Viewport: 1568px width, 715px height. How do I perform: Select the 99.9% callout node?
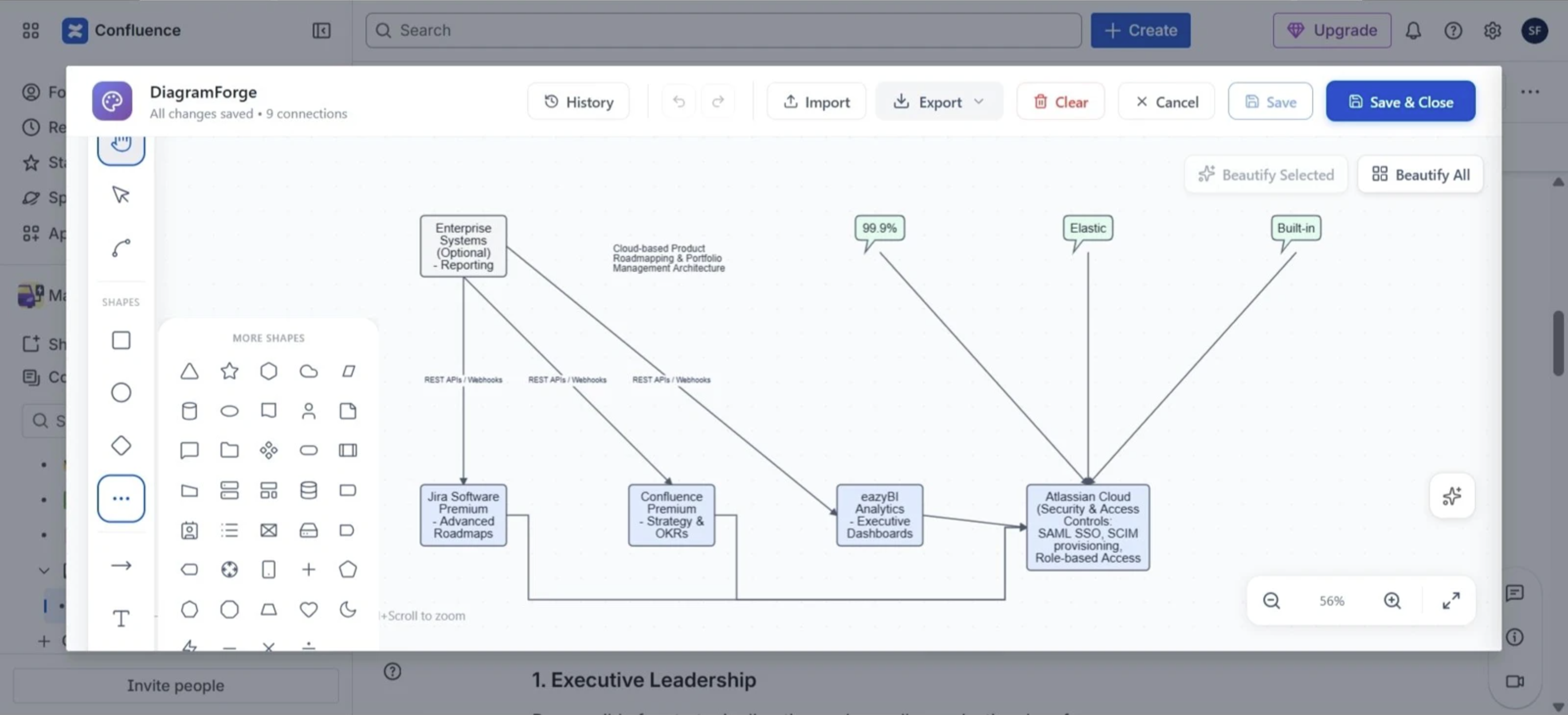click(879, 229)
